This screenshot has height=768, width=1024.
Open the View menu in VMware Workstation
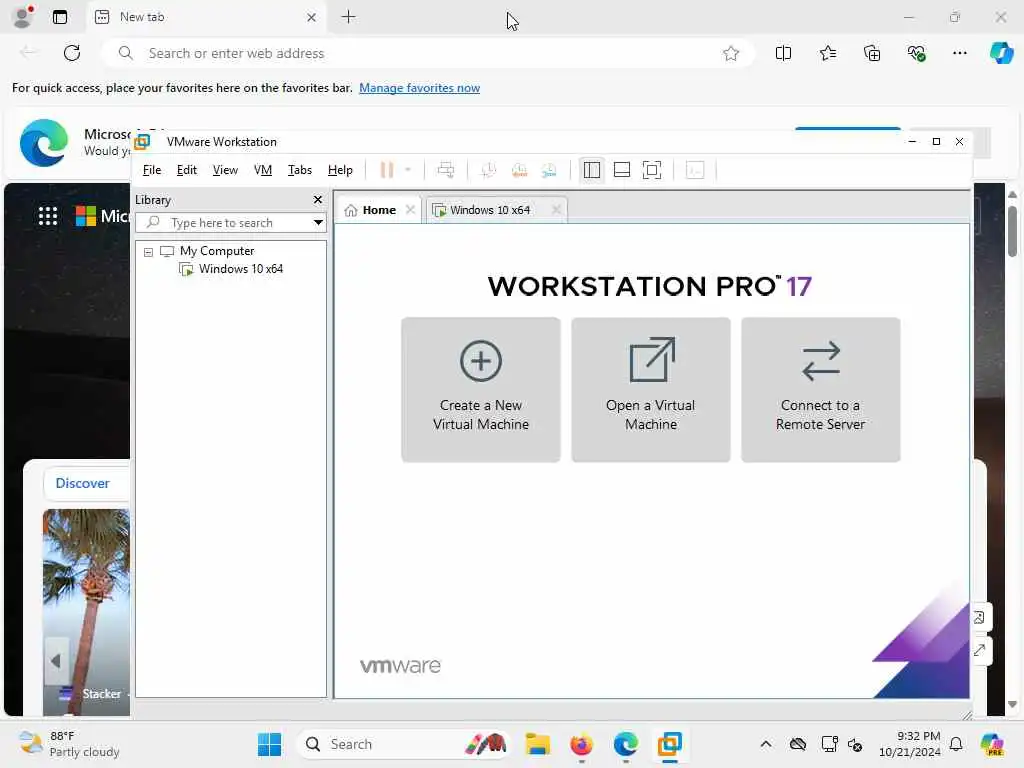225,170
